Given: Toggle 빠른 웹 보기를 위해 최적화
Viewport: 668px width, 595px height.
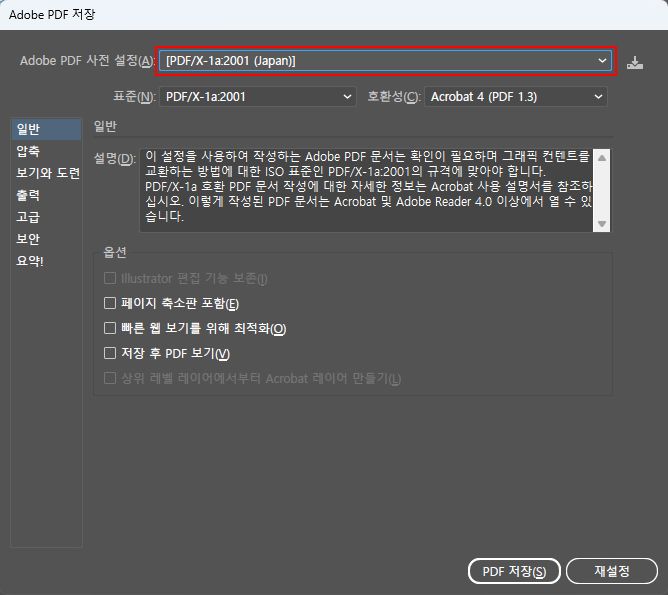Looking at the screenshot, I should [111, 329].
